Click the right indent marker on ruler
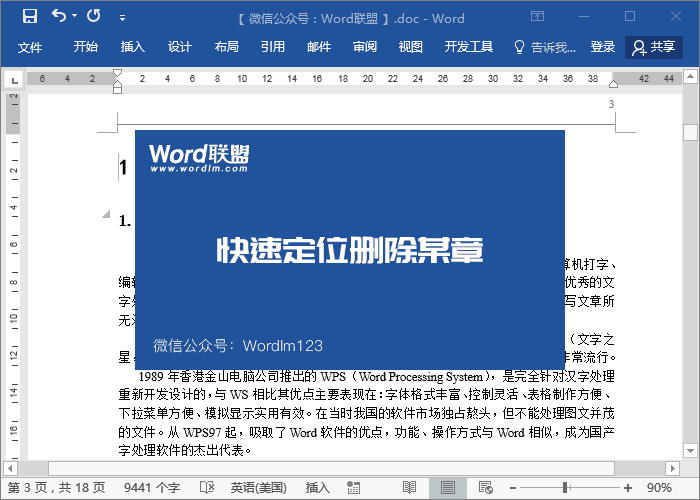700x500 pixels. point(613,84)
